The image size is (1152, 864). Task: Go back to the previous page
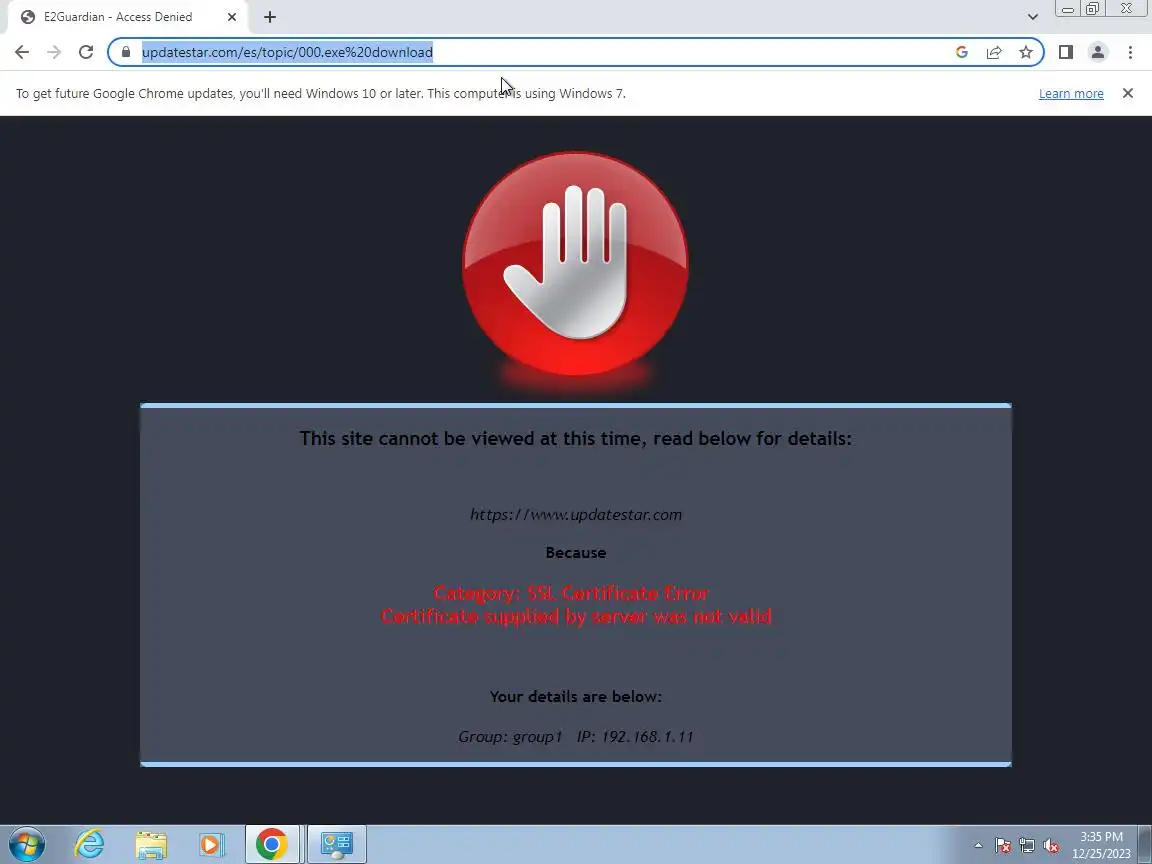[x=22, y=52]
